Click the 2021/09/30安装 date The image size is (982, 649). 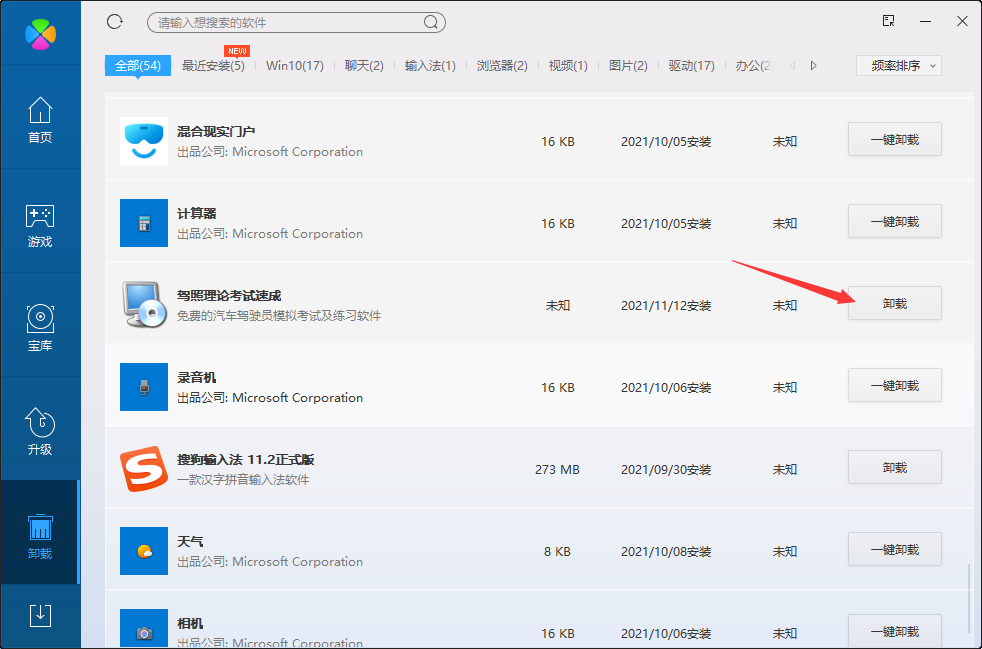(x=666, y=469)
